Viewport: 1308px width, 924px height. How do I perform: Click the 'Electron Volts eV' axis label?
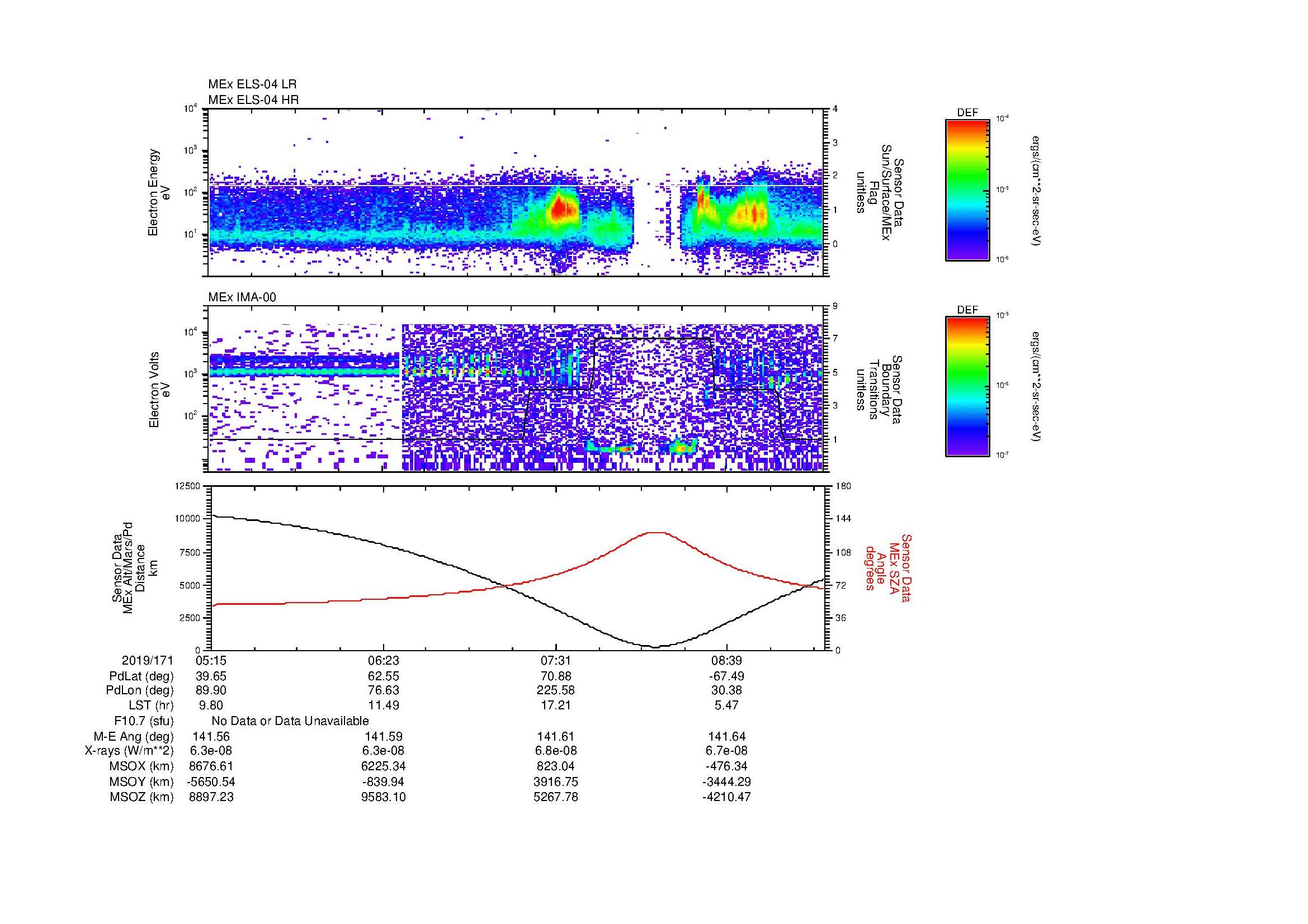(159, 390)
